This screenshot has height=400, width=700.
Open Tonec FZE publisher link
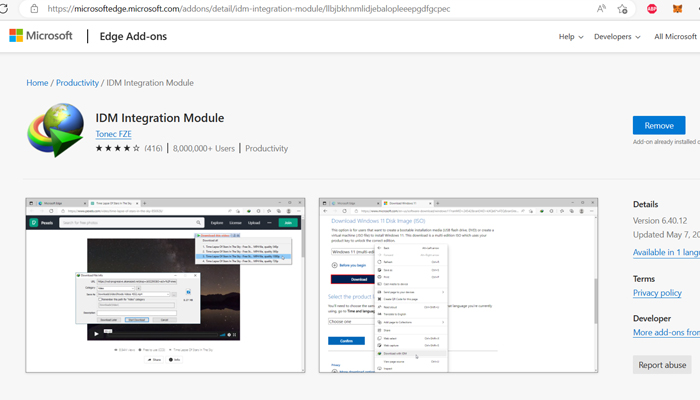113,134
